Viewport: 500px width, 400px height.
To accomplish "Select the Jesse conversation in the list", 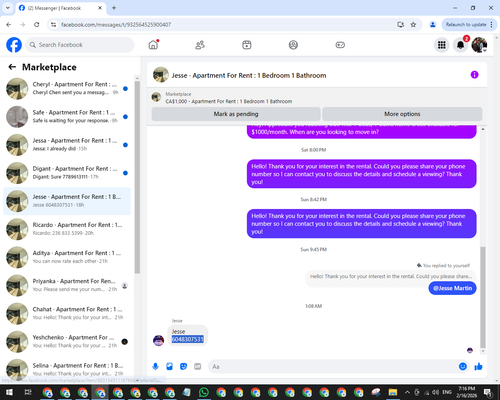I will click(x=67, y=201).
